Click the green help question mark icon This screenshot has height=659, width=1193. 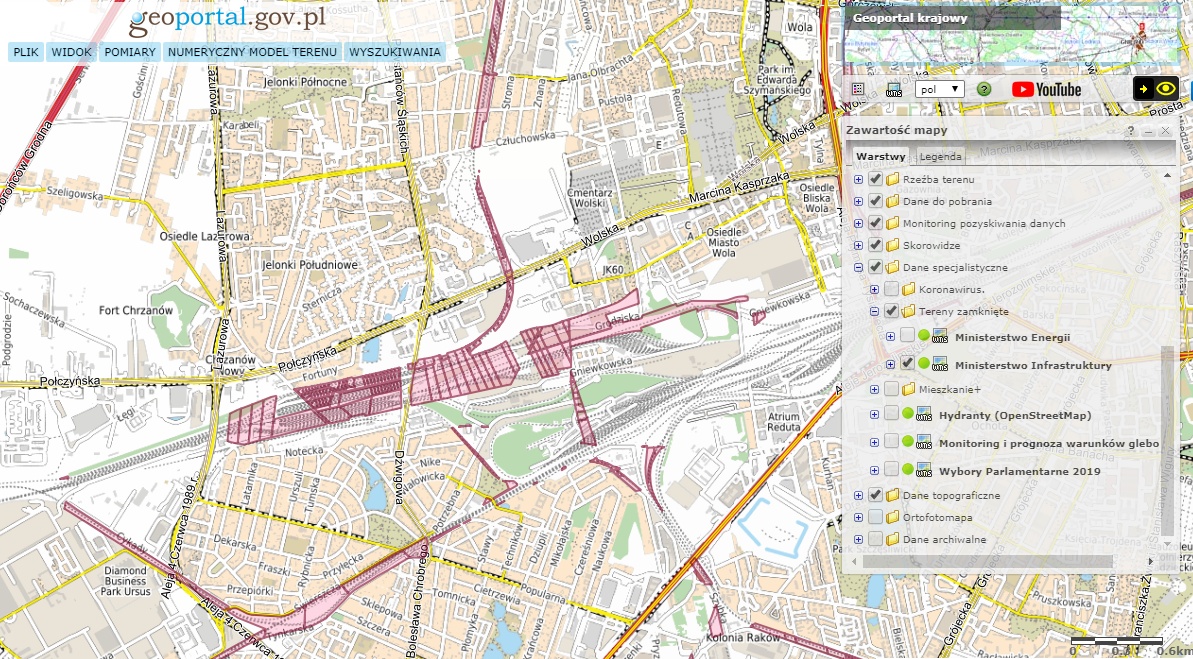(x=984, y=89)
